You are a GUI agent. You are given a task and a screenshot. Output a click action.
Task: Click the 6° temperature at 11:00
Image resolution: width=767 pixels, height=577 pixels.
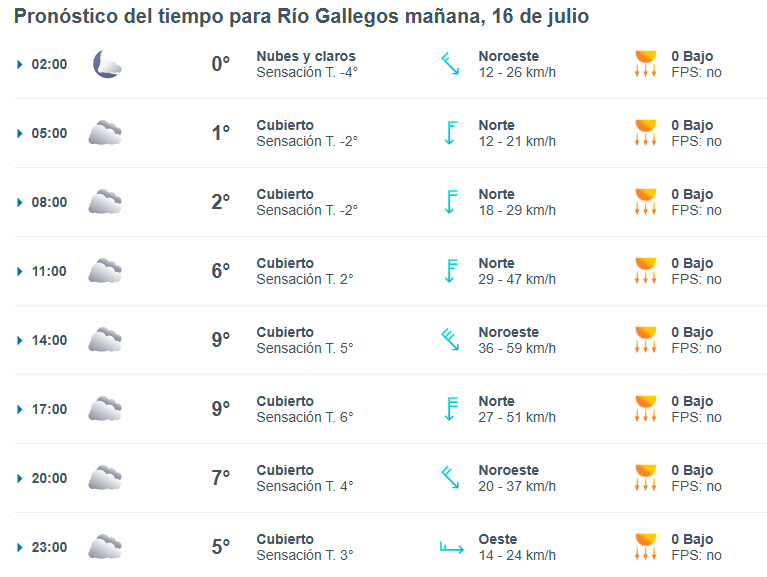220,271
